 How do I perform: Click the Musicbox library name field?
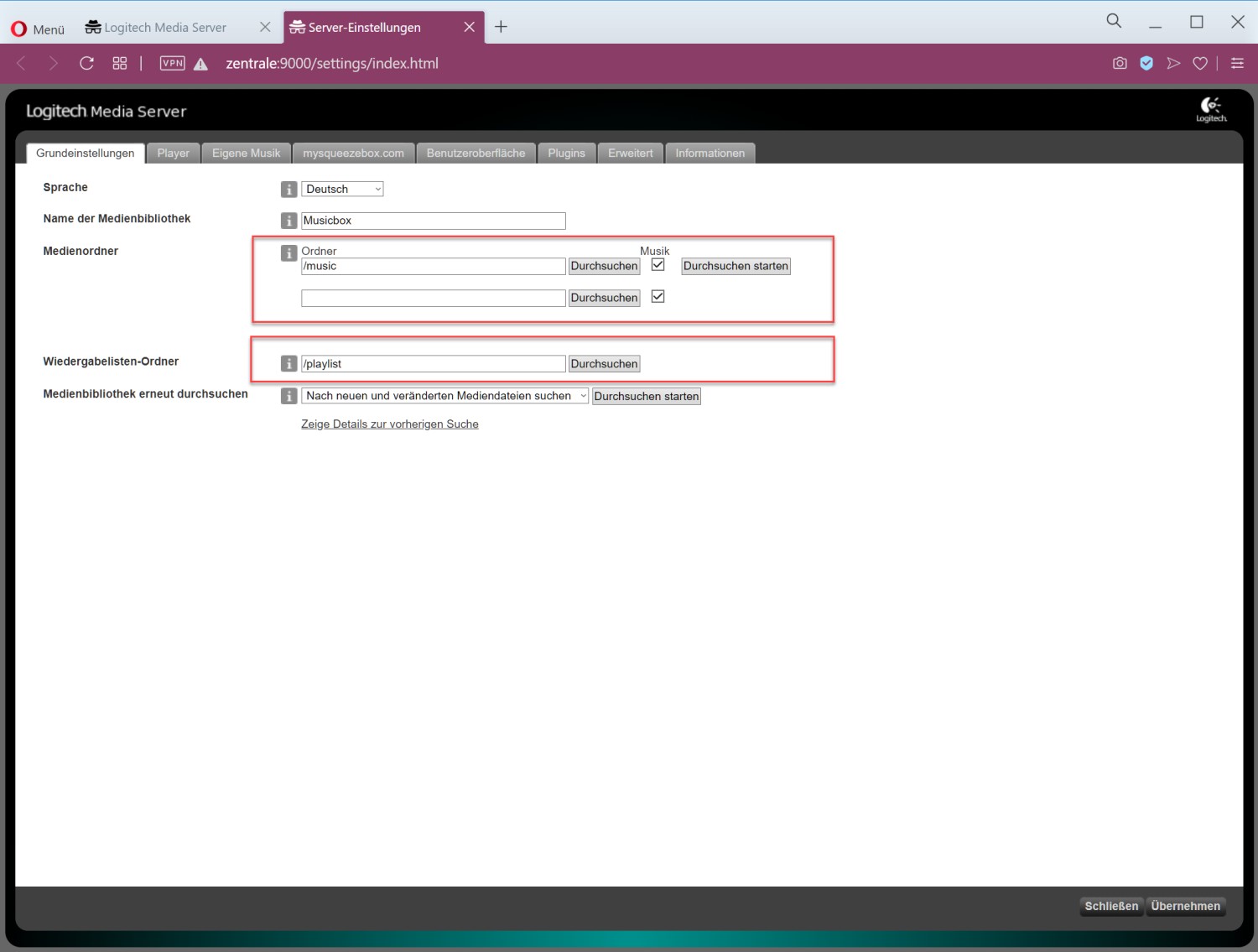click(x=434, y=221)
